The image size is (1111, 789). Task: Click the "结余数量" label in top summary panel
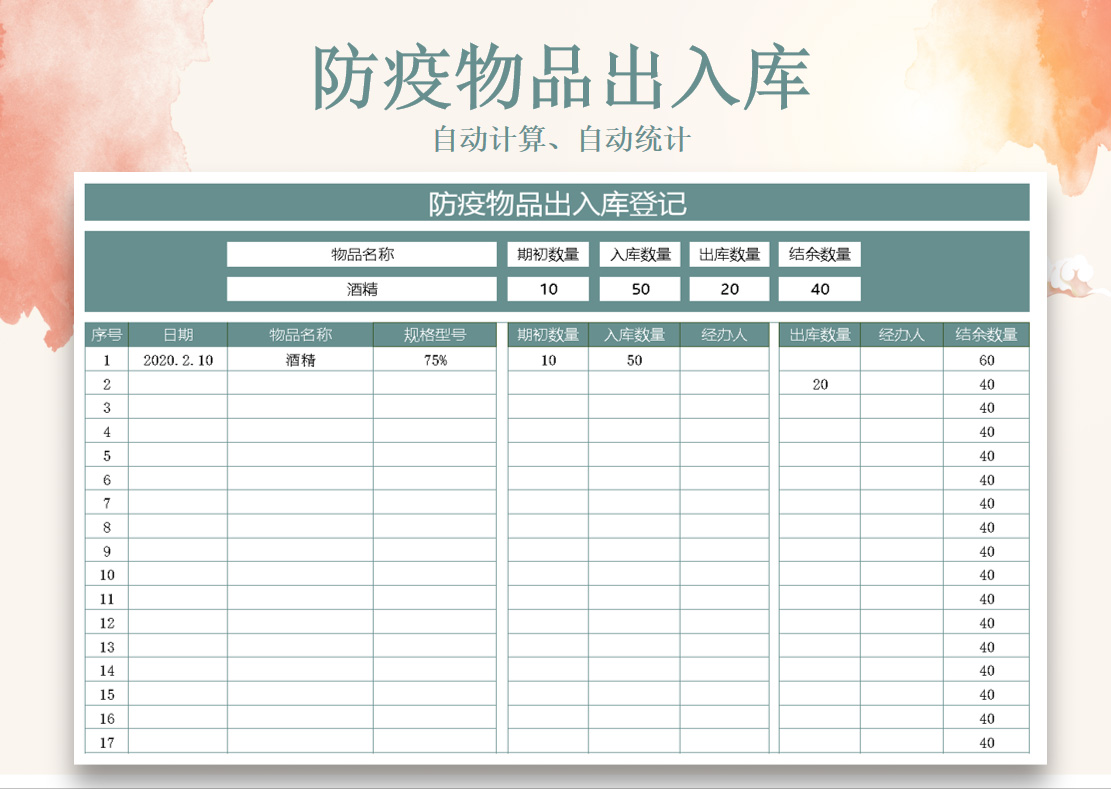820,255
